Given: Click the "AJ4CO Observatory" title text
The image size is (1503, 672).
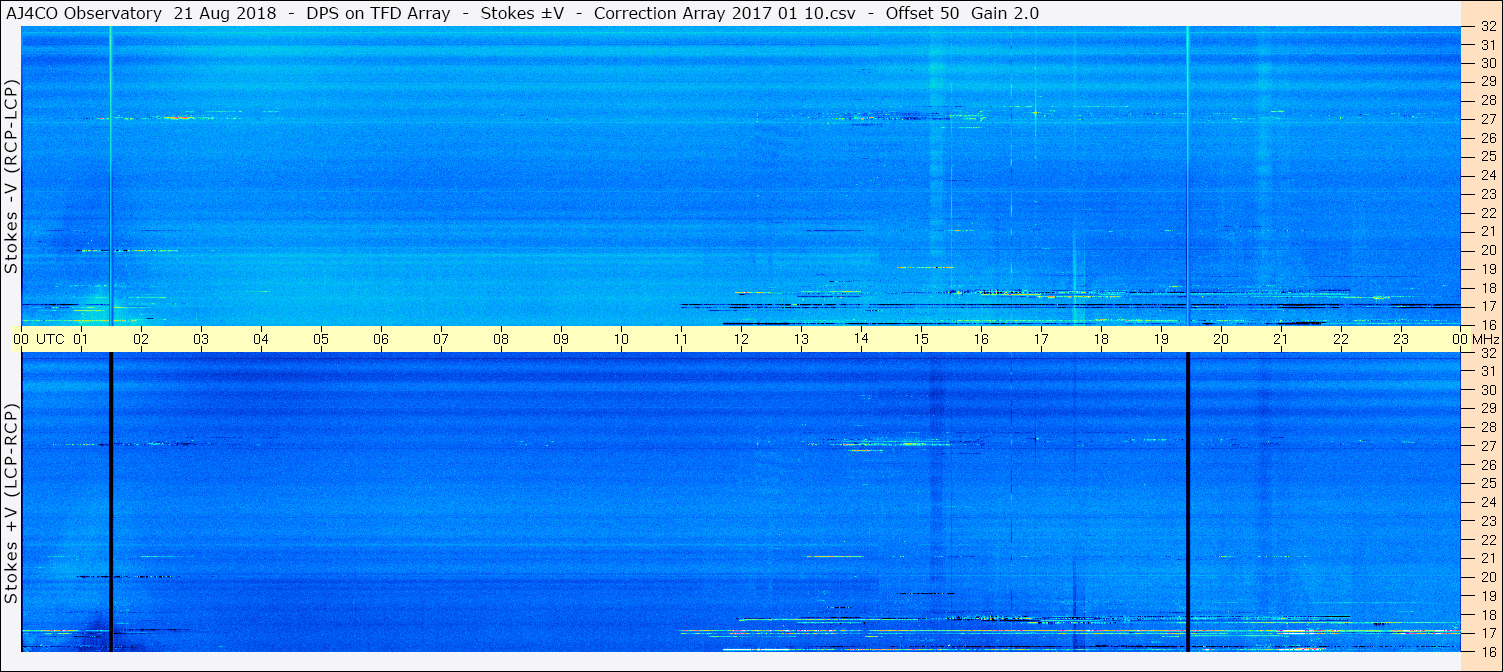Looking at the screenshot, I should [82, 14].
